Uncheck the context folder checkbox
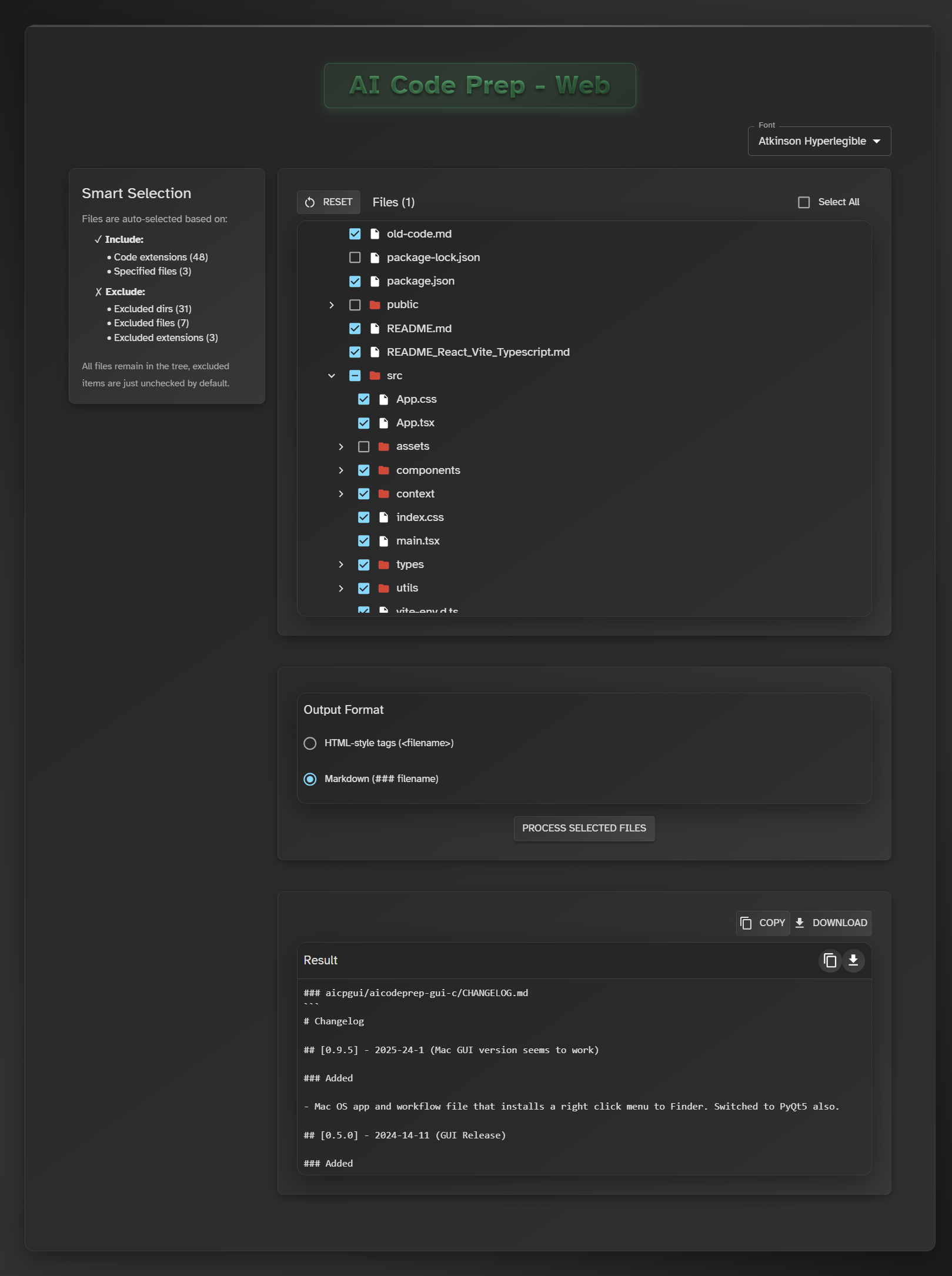This screenshot has width=952, height=1276. [x=364, y=493]
